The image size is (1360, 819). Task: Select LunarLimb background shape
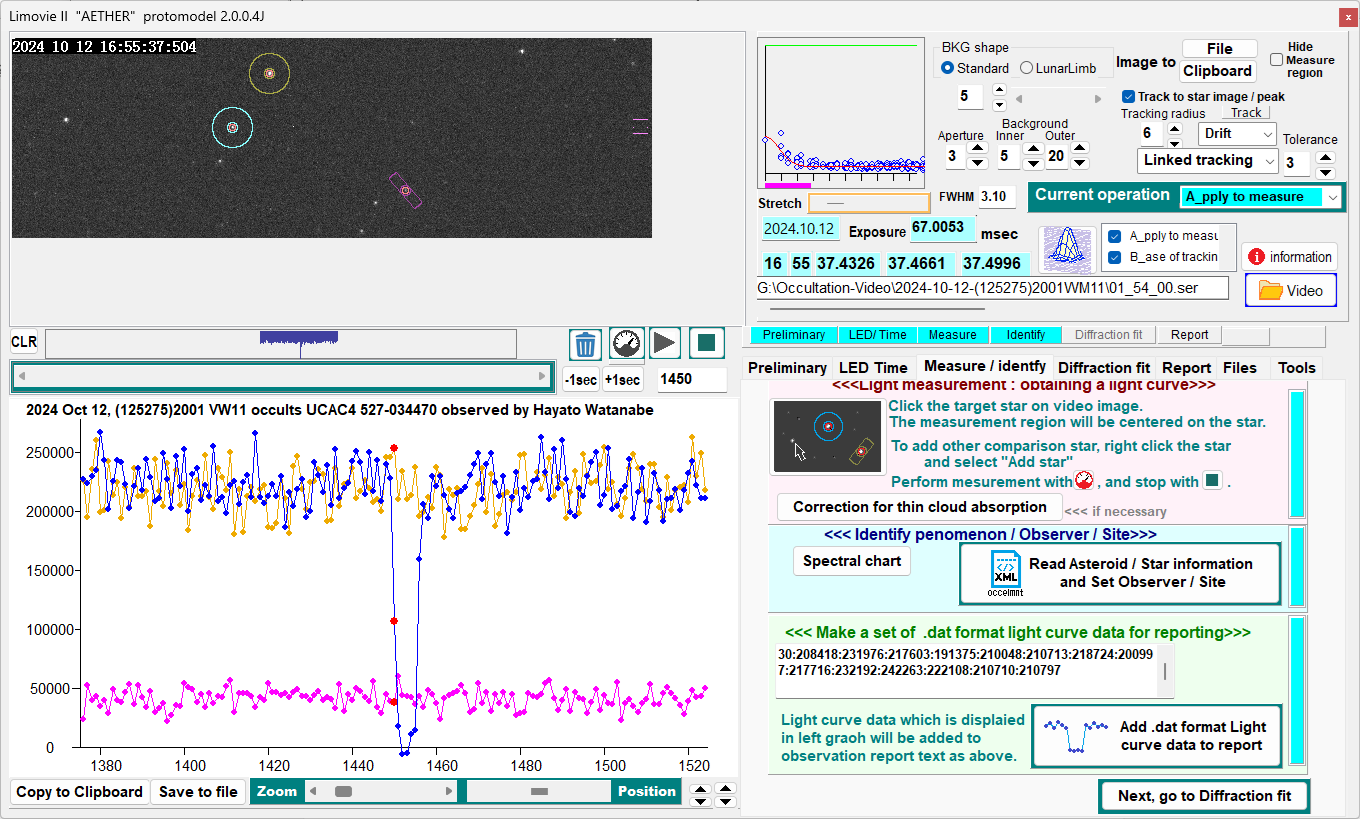point(1027,68)
